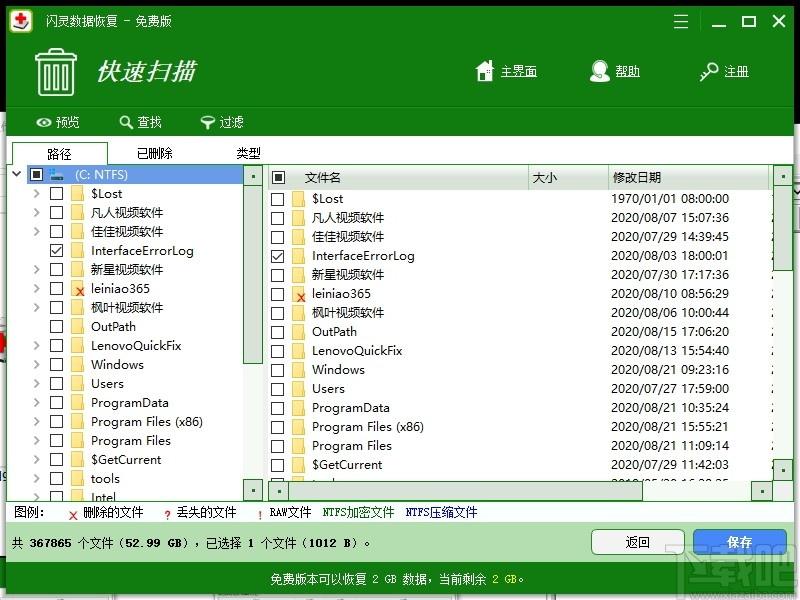Viewport: 800px width, 600px height.
Task: Click the 返回 button
Action: (x=638, y=542)
